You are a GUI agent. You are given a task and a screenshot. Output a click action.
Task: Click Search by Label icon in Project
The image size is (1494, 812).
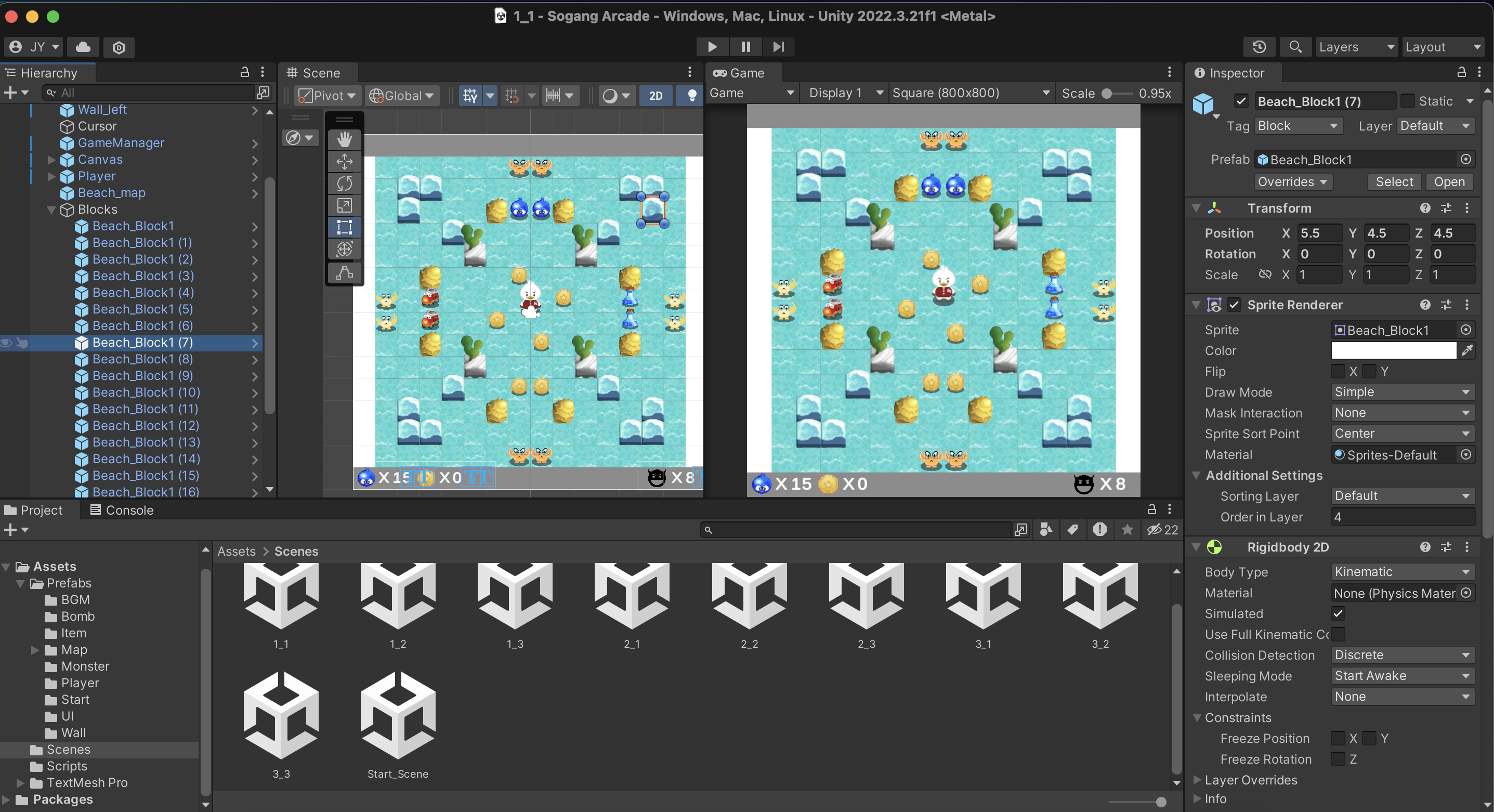click(x=1072, y=530)
